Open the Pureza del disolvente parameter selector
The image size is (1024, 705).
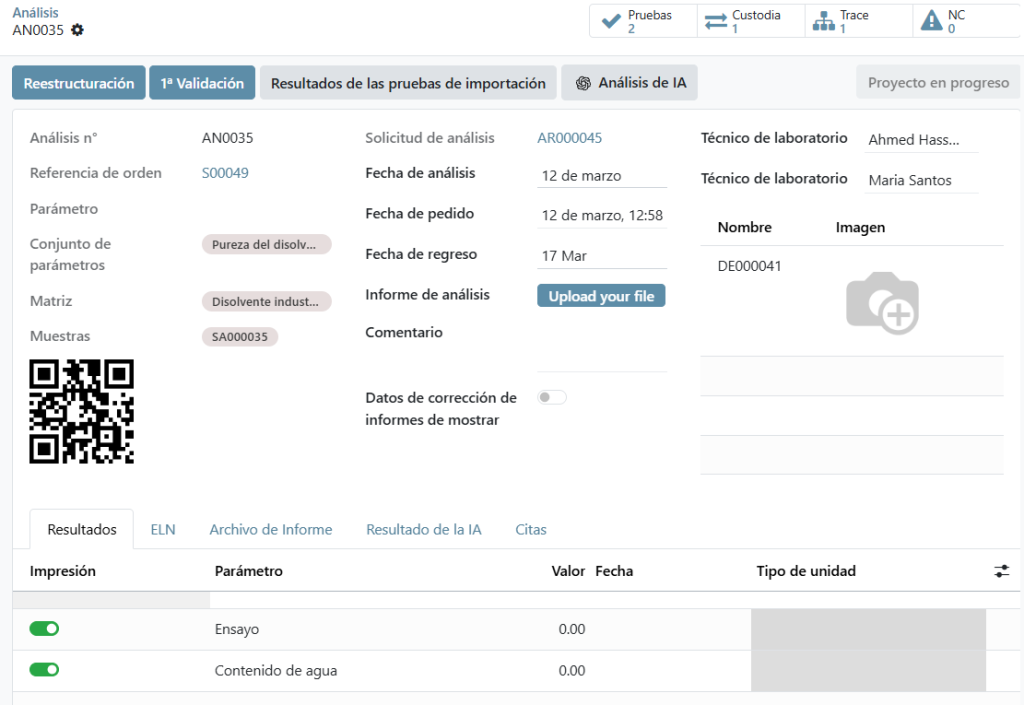click(266, 244)
